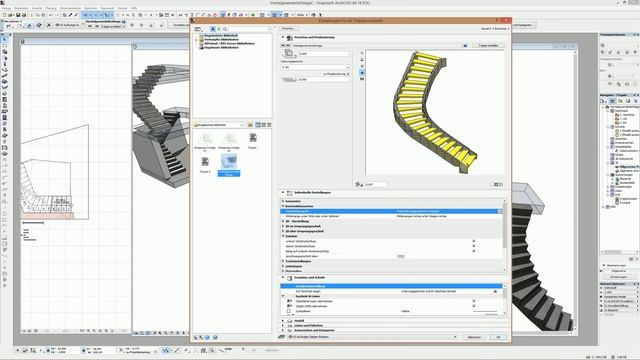Open the Bearbeiten menu
Image resolution: width=640 pixels, height=360 pixels.
(x=22, y=8)
